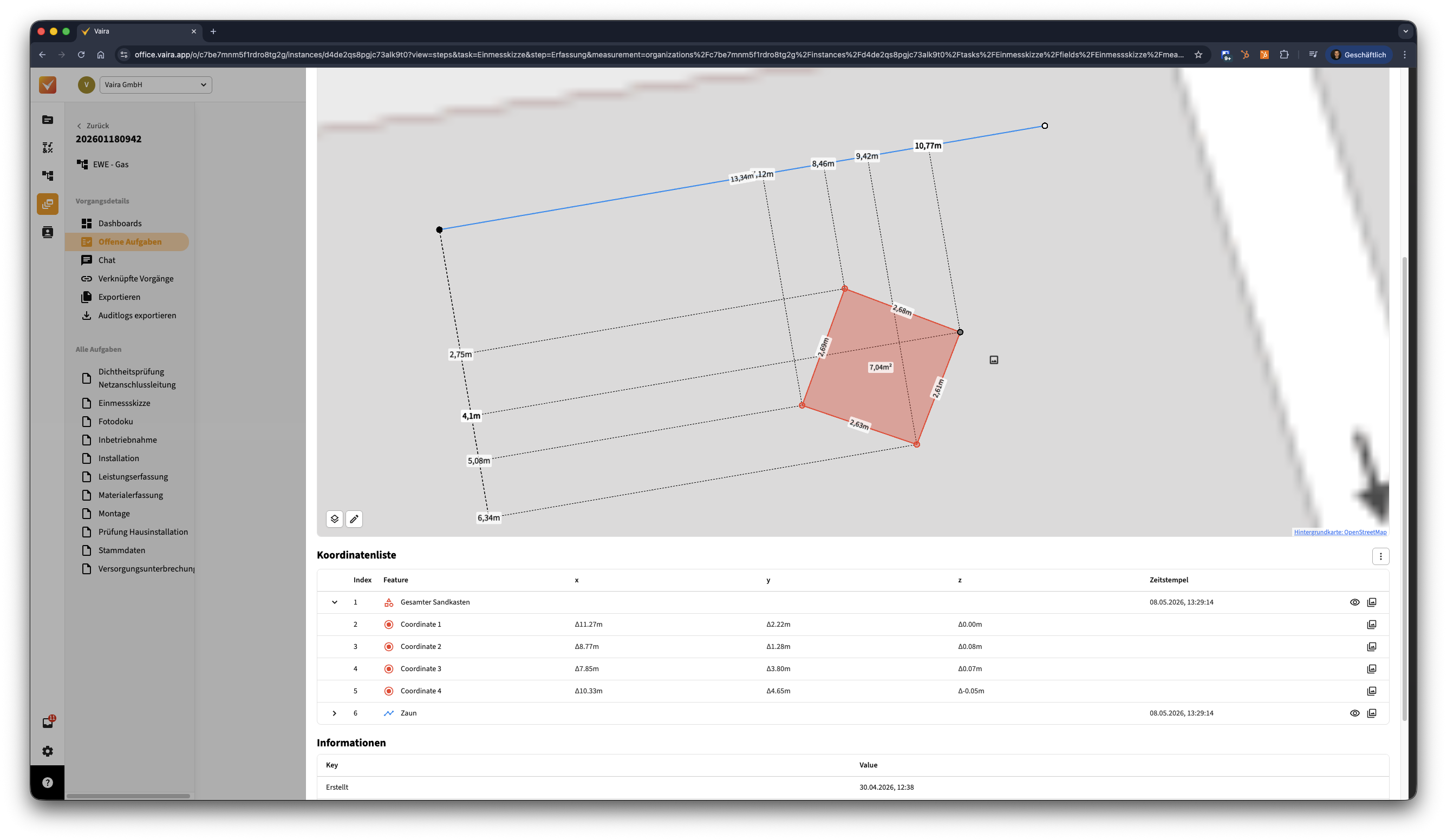This screenshot has width=1447, height=840.
Task: Collapse the Gesamter Sandkasten row
Action: pyautogui.click(x=334, y=602)
